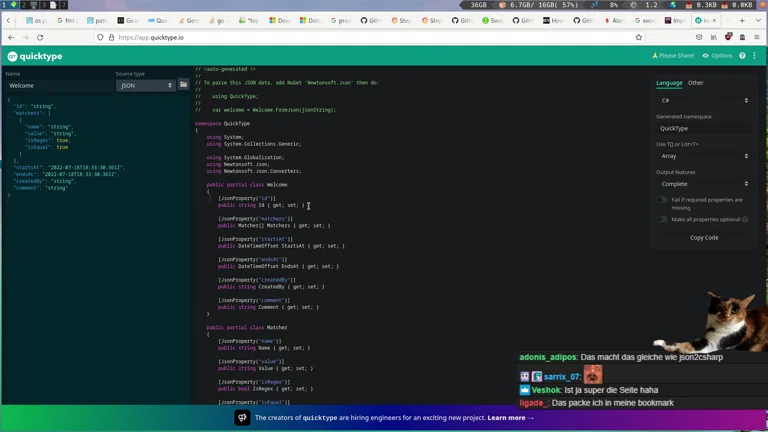This screenshot has width=768, height=432.
Task: Click the browser back arrow
Action: (11, 37)
